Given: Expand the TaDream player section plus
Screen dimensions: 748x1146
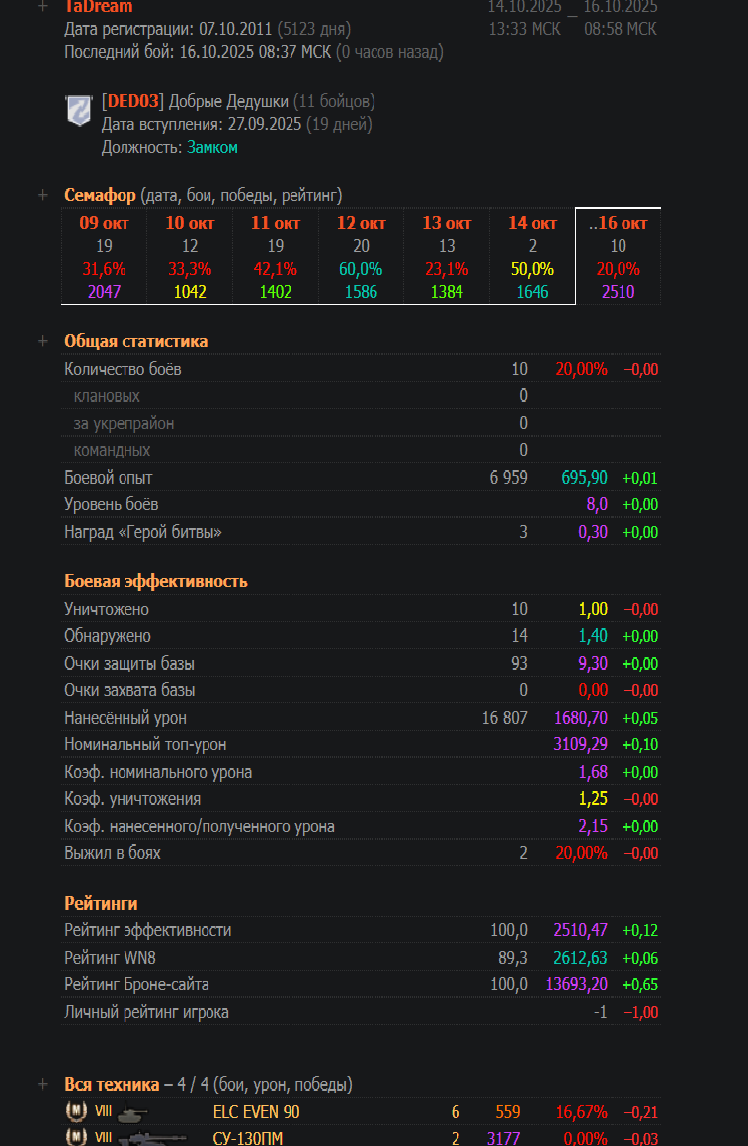Looking at the screenshot, I should [x=42, y=6].
